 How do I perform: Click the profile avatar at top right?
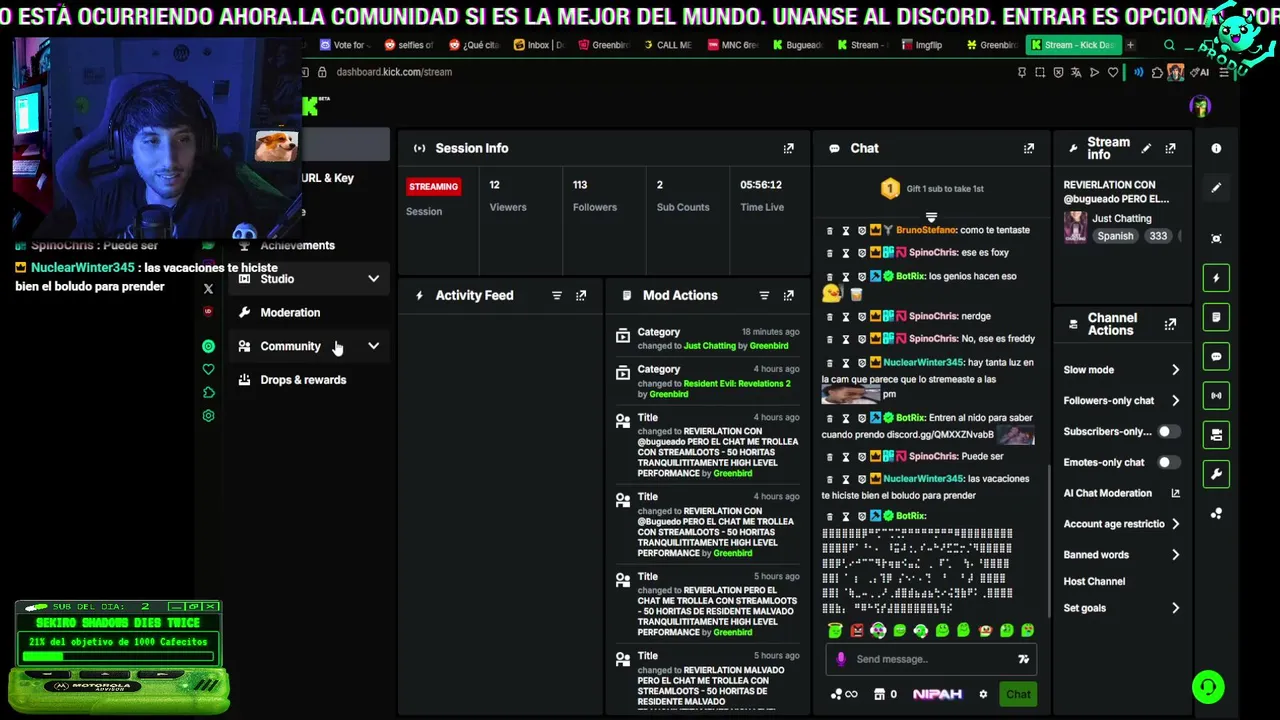pyautogui.click(x=1200, y=106)
